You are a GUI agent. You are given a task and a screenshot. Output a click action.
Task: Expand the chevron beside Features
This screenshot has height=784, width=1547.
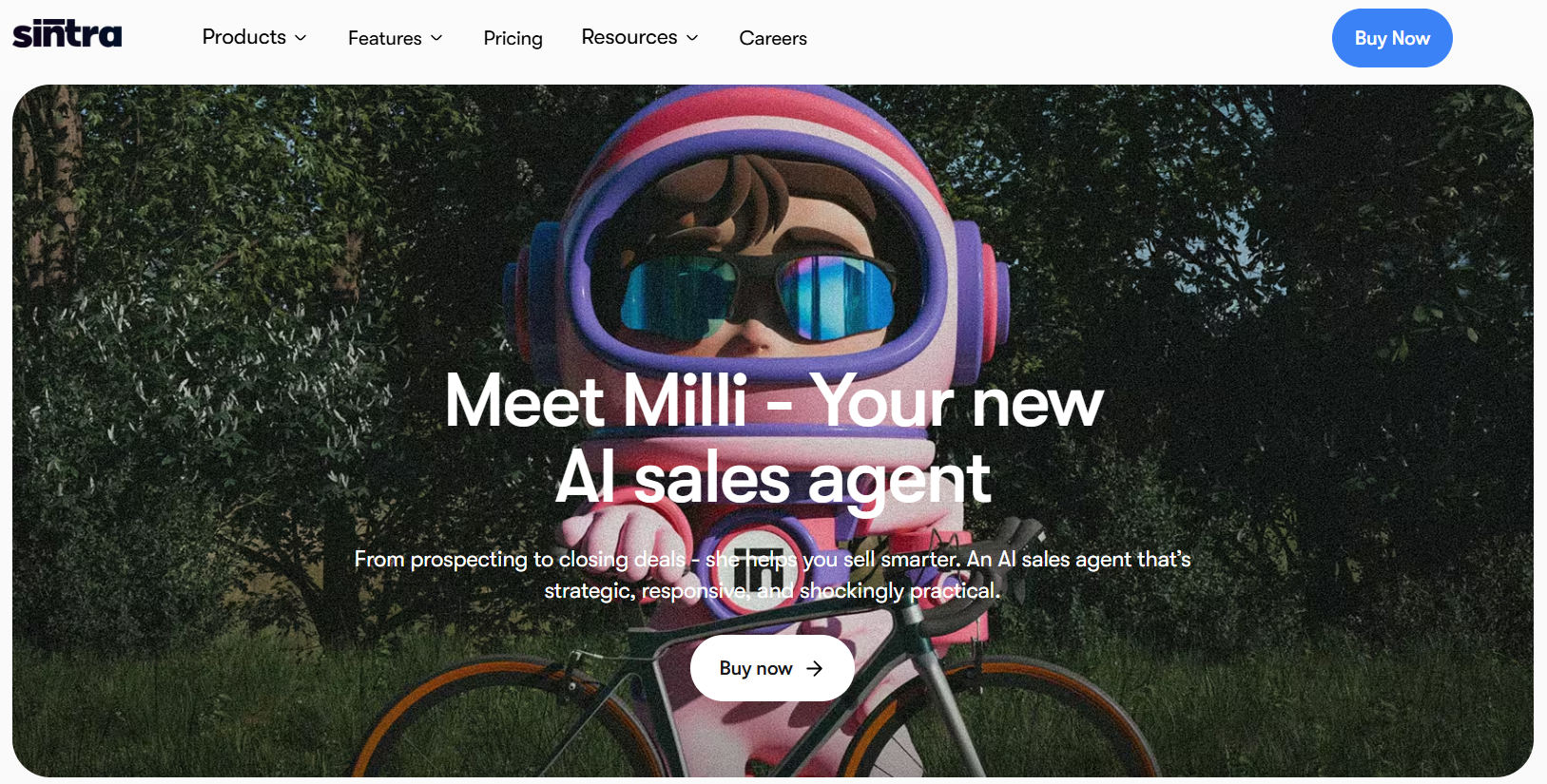(436, 38)
